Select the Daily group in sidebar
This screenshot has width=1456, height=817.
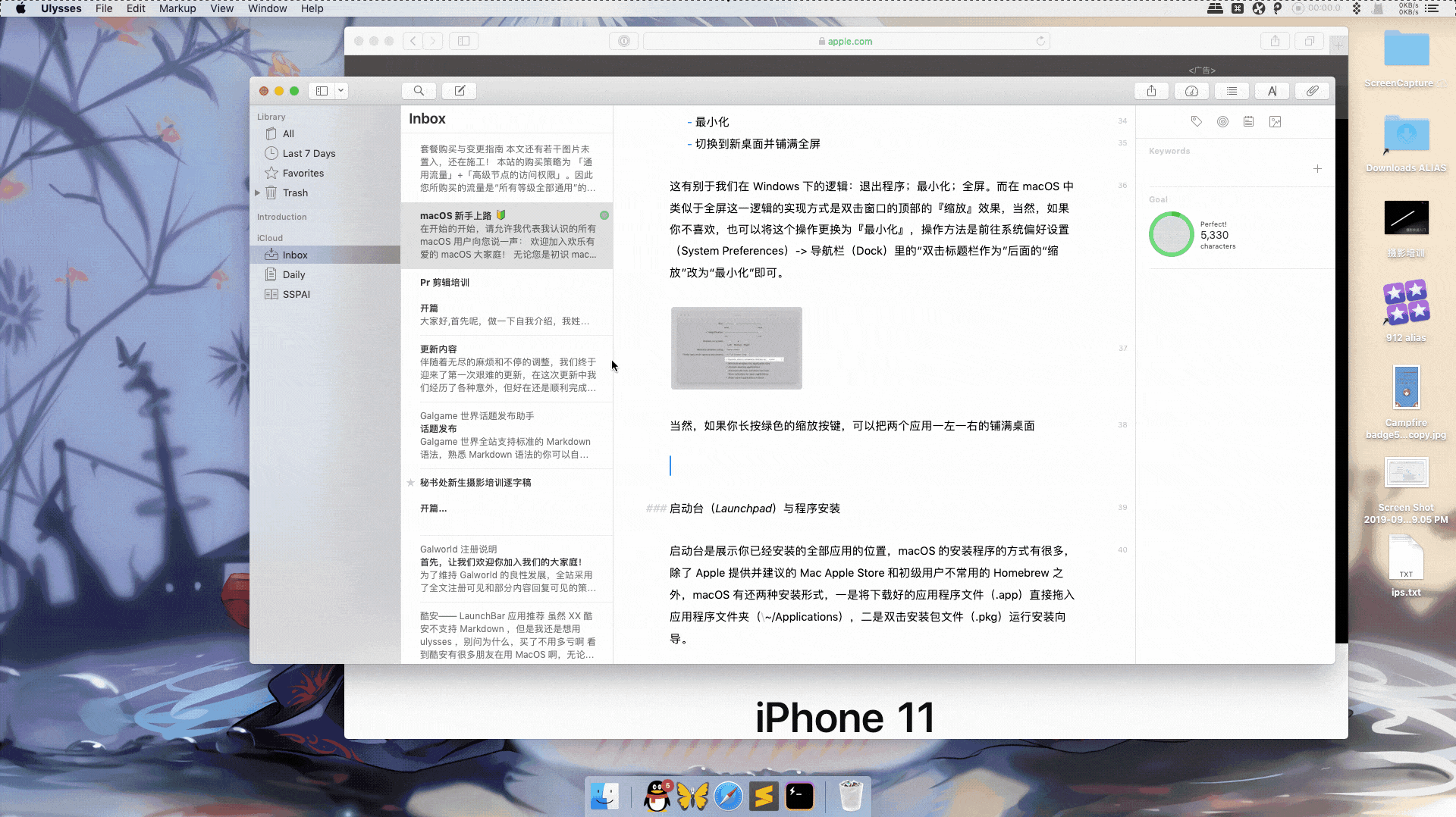325,274
